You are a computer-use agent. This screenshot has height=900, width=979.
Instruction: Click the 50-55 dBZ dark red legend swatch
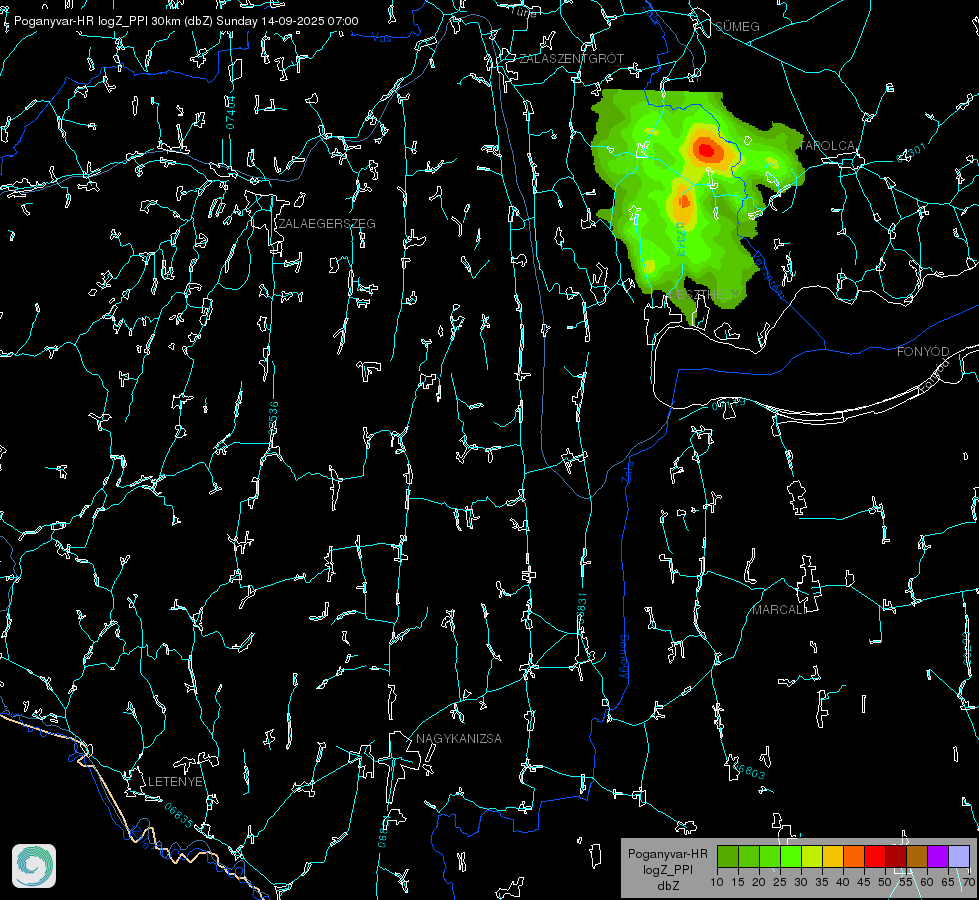(896, 856)
